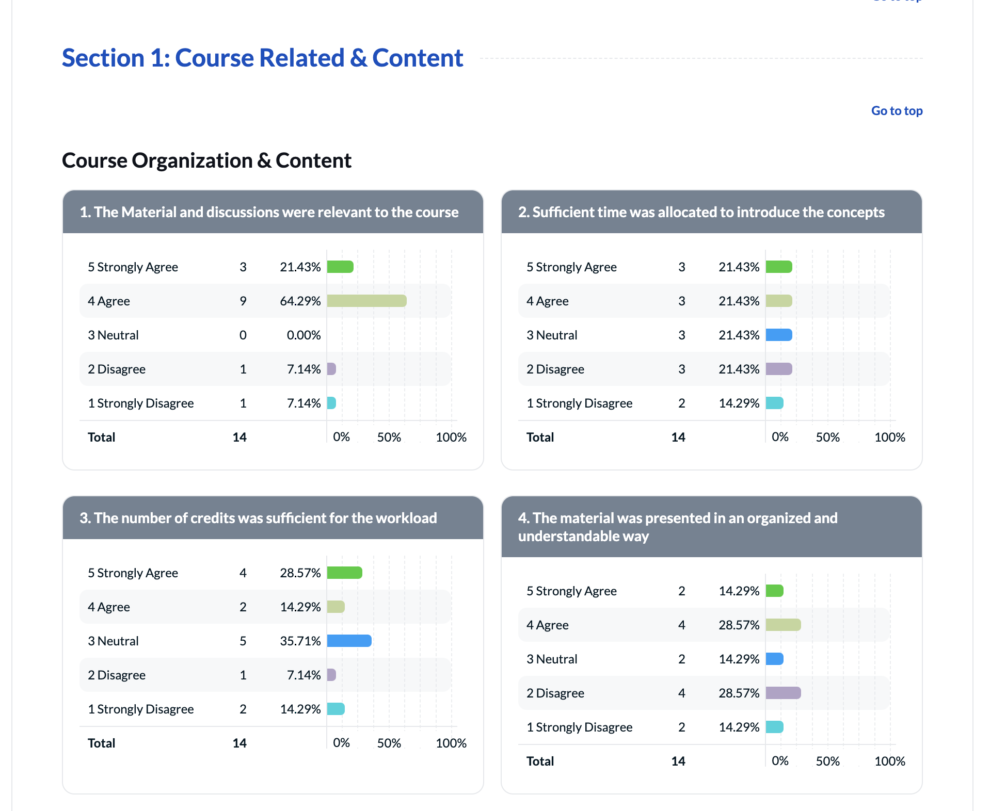
Task: Click the Total count 14 in question 2
Action: coord(678,437)
